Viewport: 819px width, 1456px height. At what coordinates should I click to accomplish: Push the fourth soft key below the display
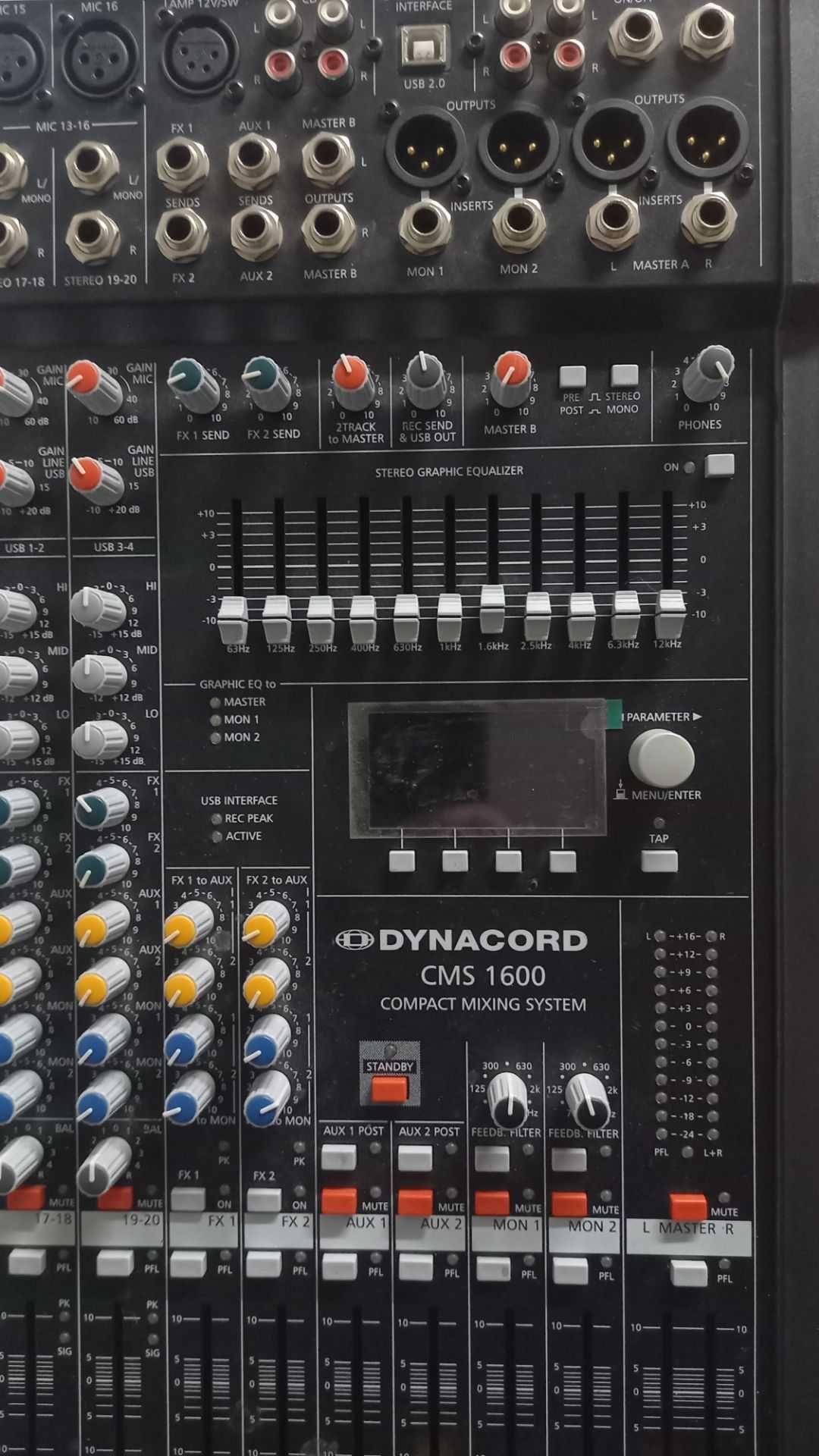tap(563, 862)
